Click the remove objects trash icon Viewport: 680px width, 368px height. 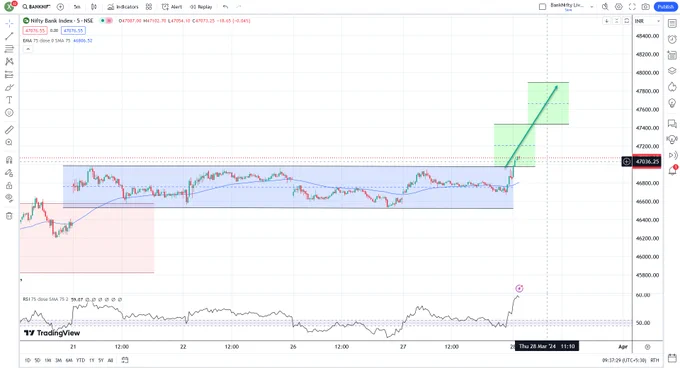tap(9, 216)
